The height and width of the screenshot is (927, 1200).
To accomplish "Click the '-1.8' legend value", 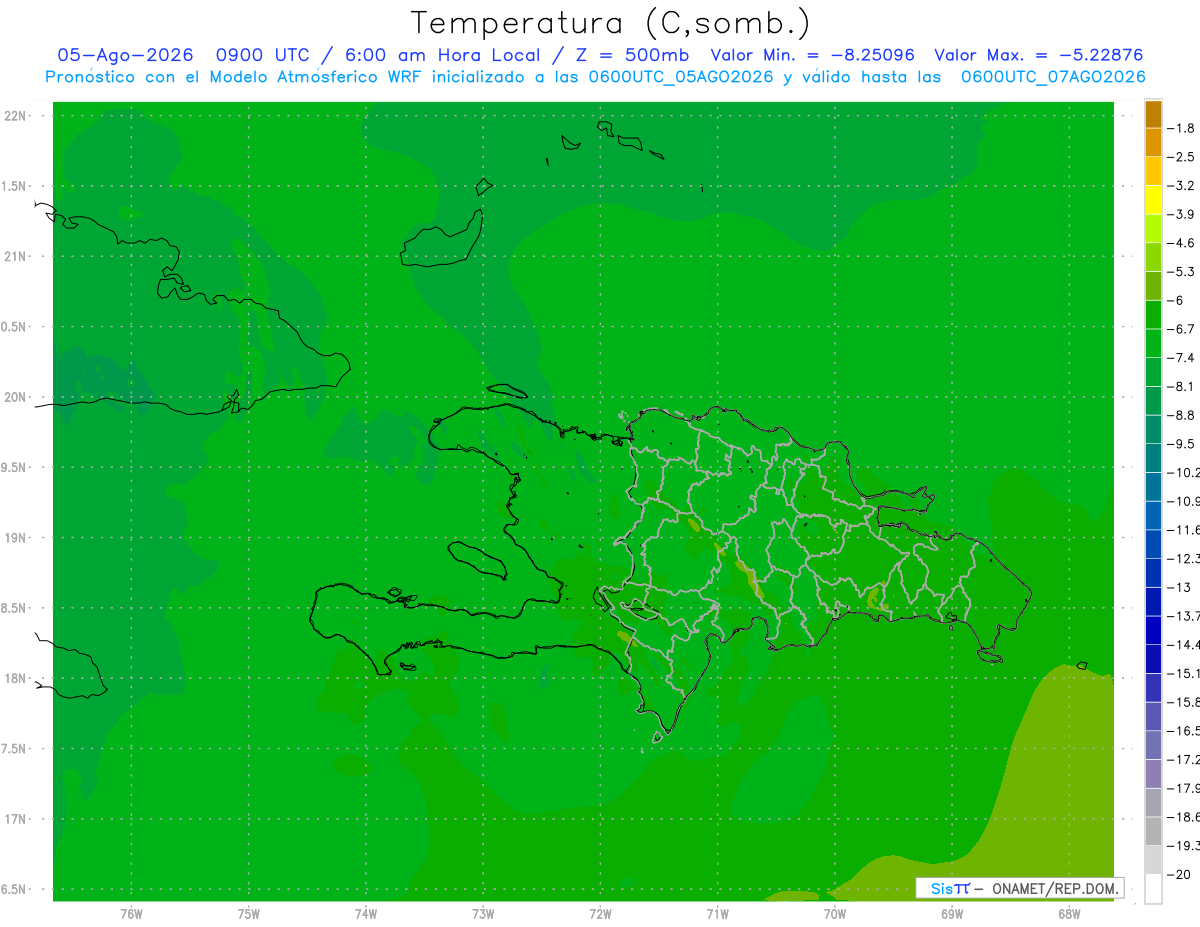I will coord(1182,128).
